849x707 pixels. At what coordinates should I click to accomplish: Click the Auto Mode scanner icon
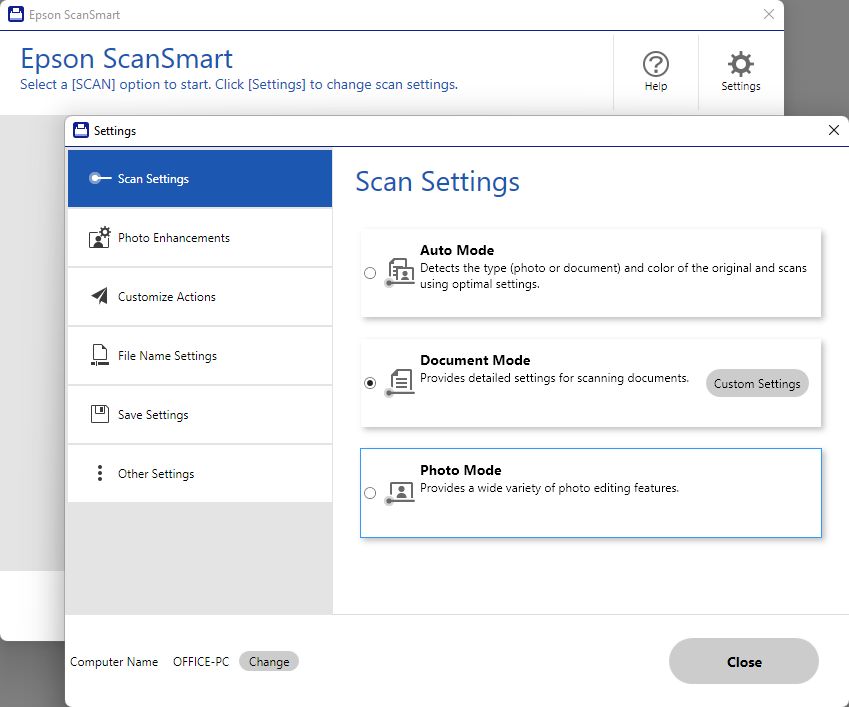coord(400,272)
